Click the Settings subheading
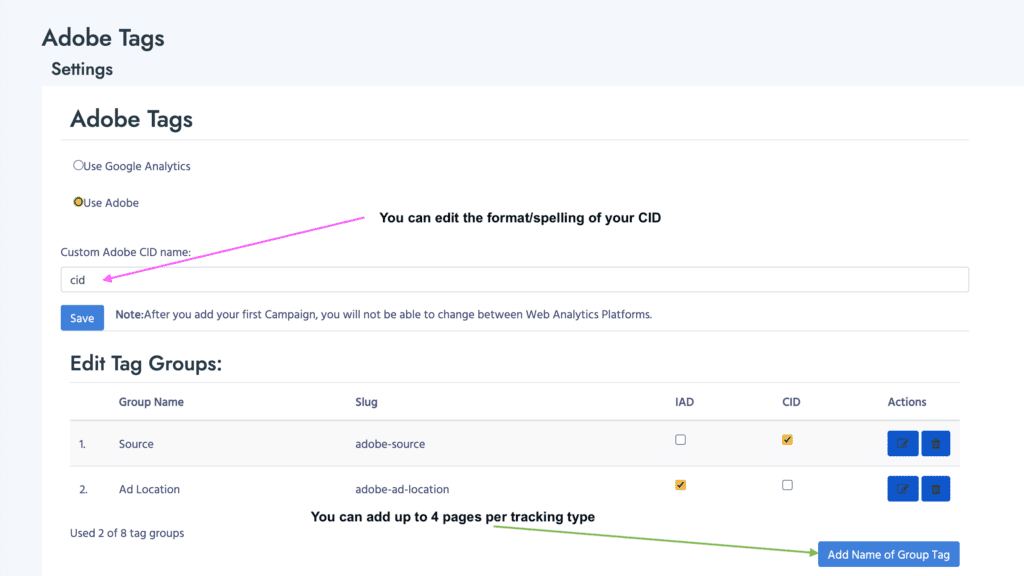Image resolution: width=1024 pixels, height=576 pixels. pyautogui.click(x=82, y=69)
